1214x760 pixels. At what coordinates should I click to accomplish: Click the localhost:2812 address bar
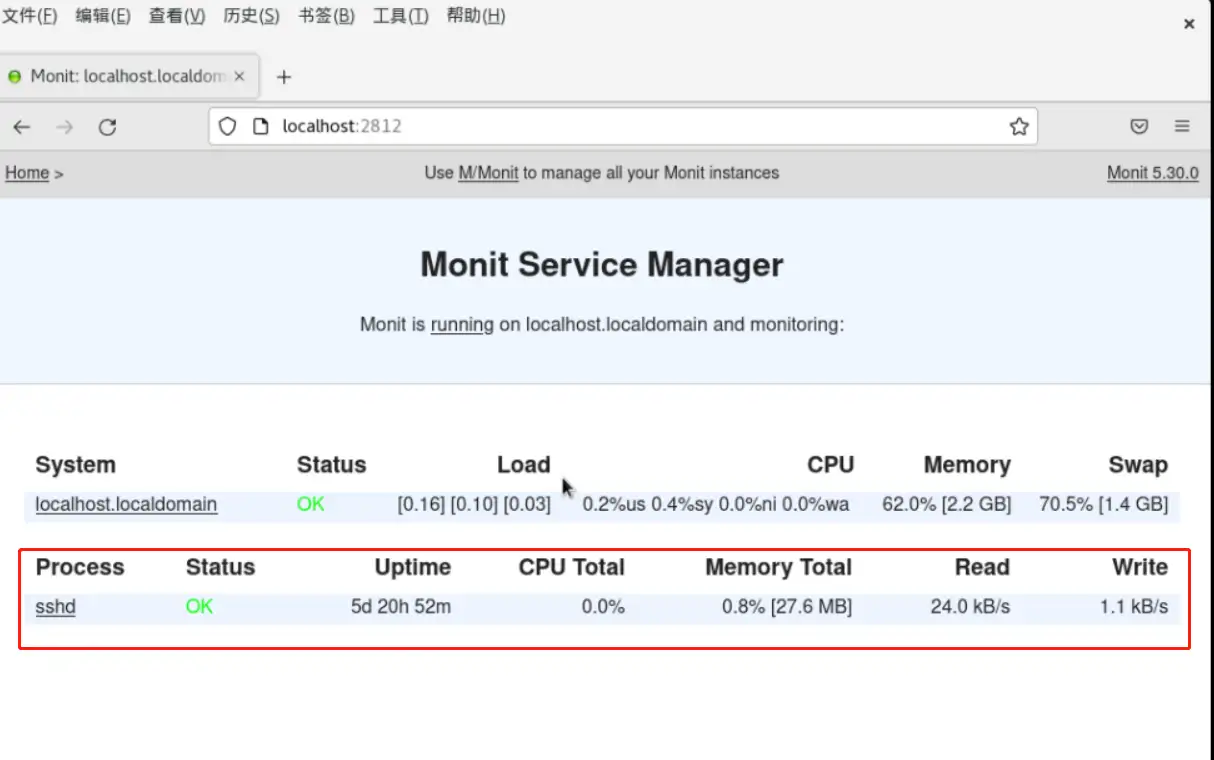point(623,127)
